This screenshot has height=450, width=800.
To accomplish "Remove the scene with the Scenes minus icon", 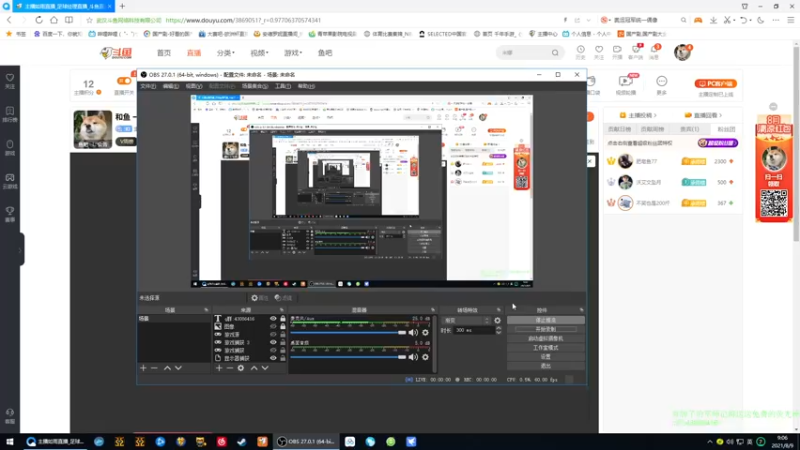I will pyautogui.click(x=154, y=368).
